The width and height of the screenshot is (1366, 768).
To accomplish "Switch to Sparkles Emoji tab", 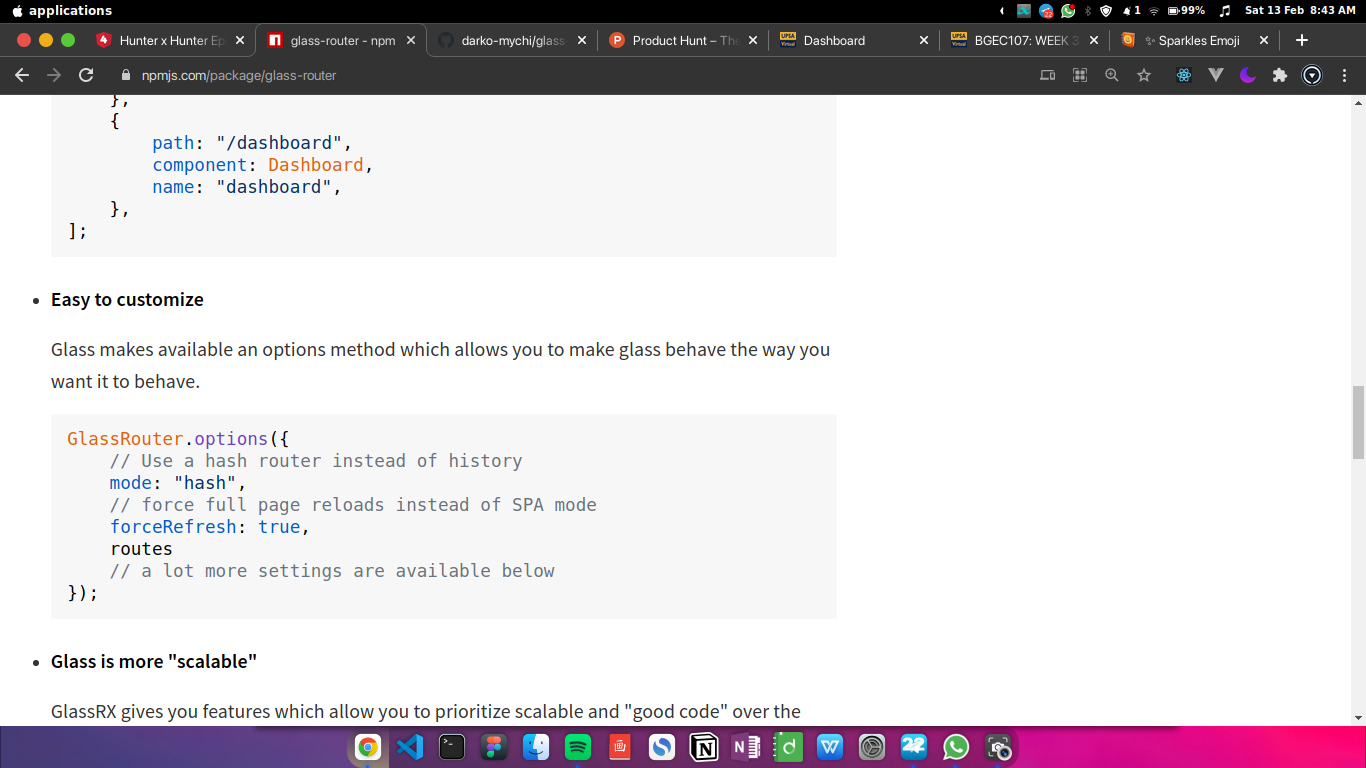I will [1196, 41].
